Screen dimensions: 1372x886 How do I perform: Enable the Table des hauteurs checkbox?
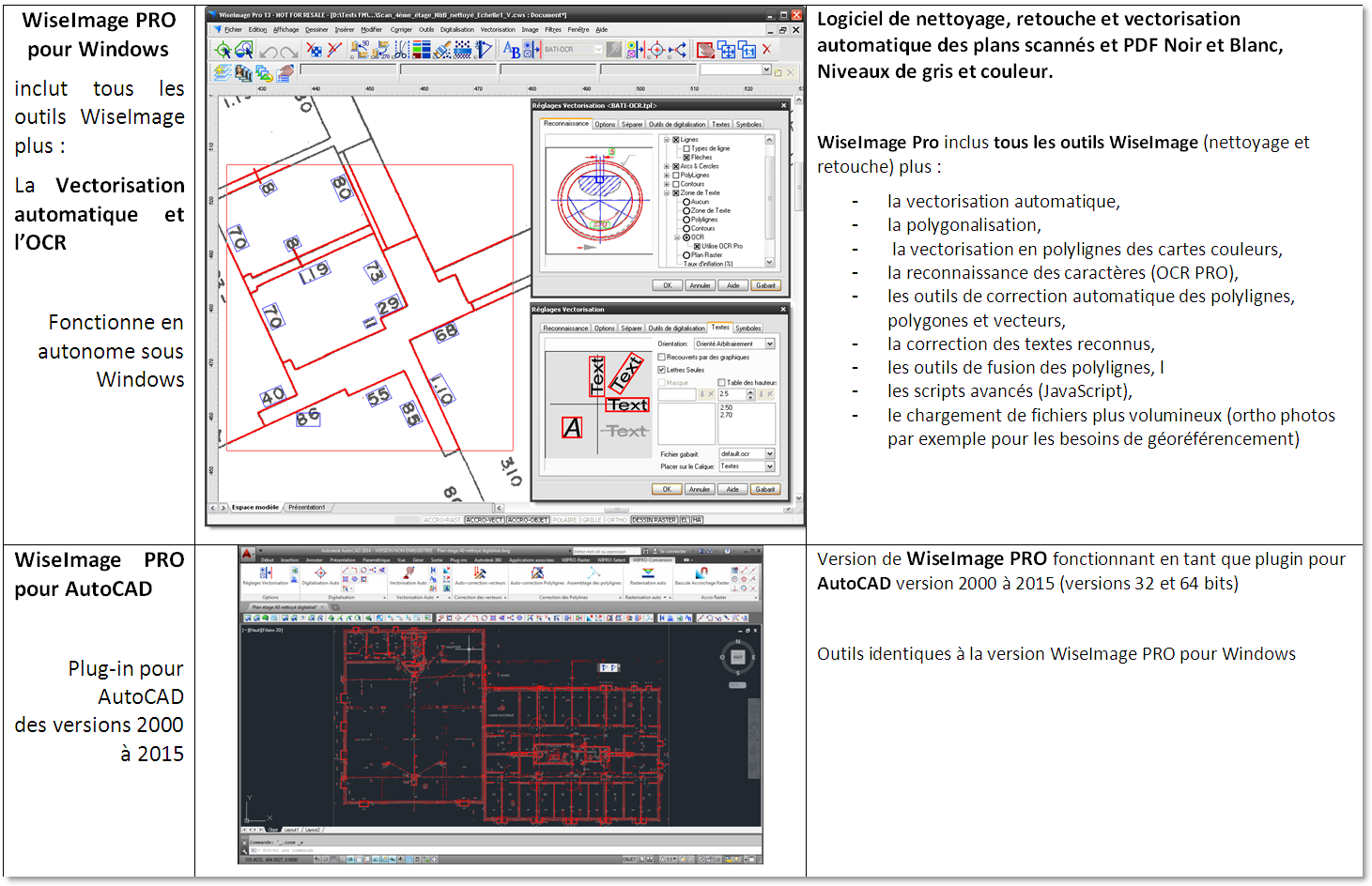click(721, 383)
